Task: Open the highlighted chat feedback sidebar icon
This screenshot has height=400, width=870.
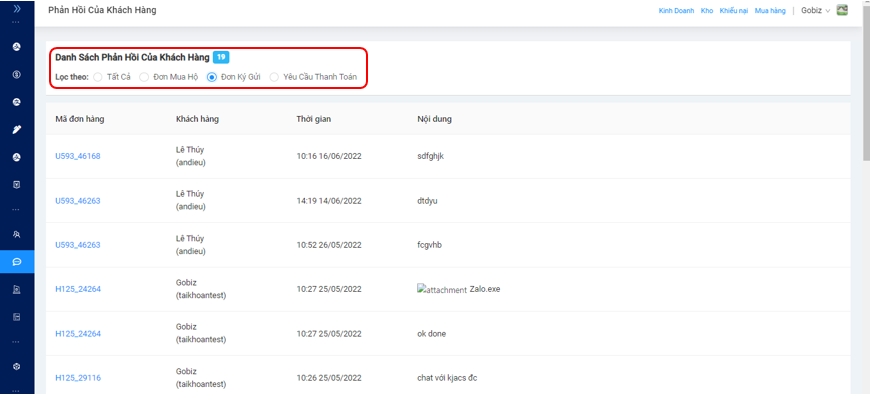Action: point(16,261)
